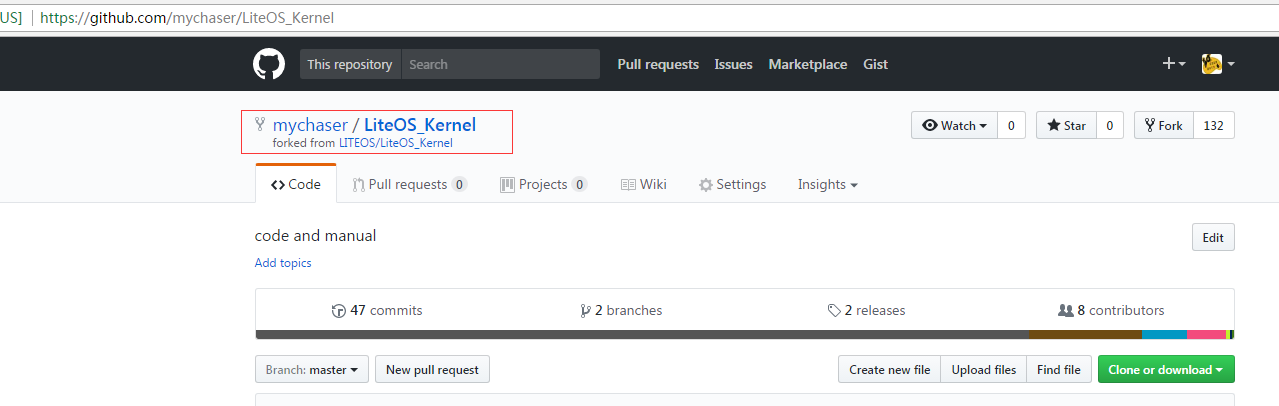Screen dimensions: 1279x406
Task: Focus the repository search field
Action: (500, 64)
